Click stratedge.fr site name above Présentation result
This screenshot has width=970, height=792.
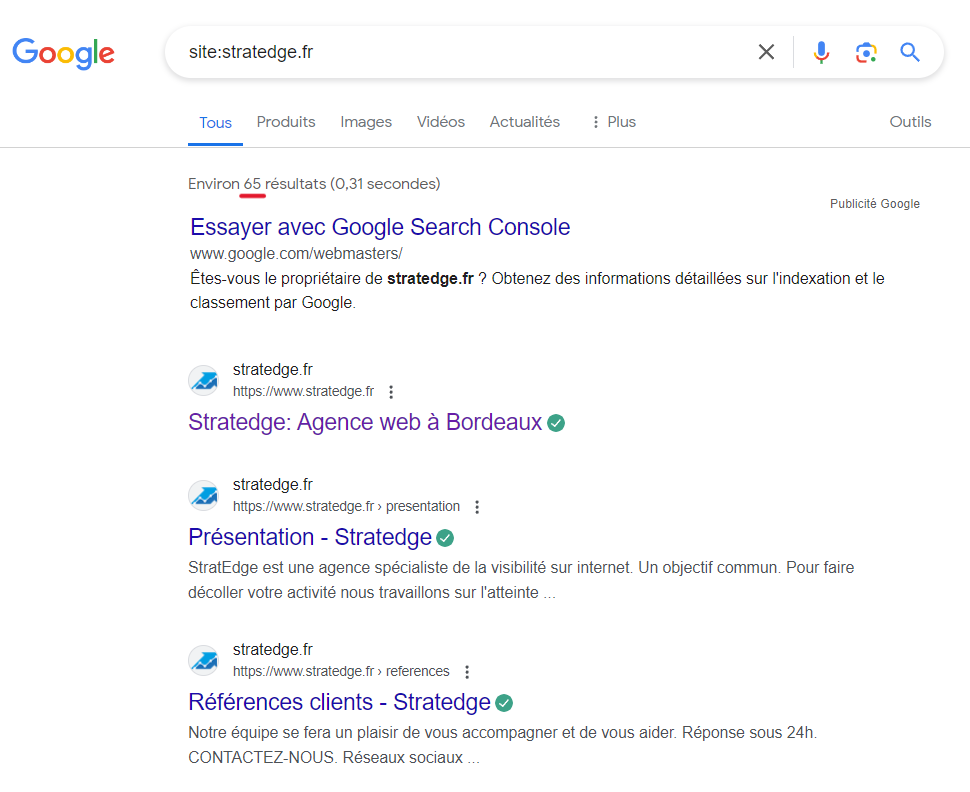273,484
